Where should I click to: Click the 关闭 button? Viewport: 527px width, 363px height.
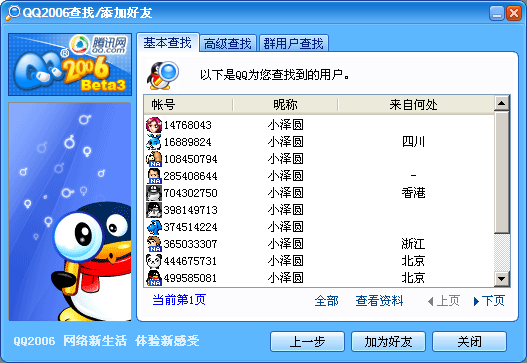coord(469,342)
